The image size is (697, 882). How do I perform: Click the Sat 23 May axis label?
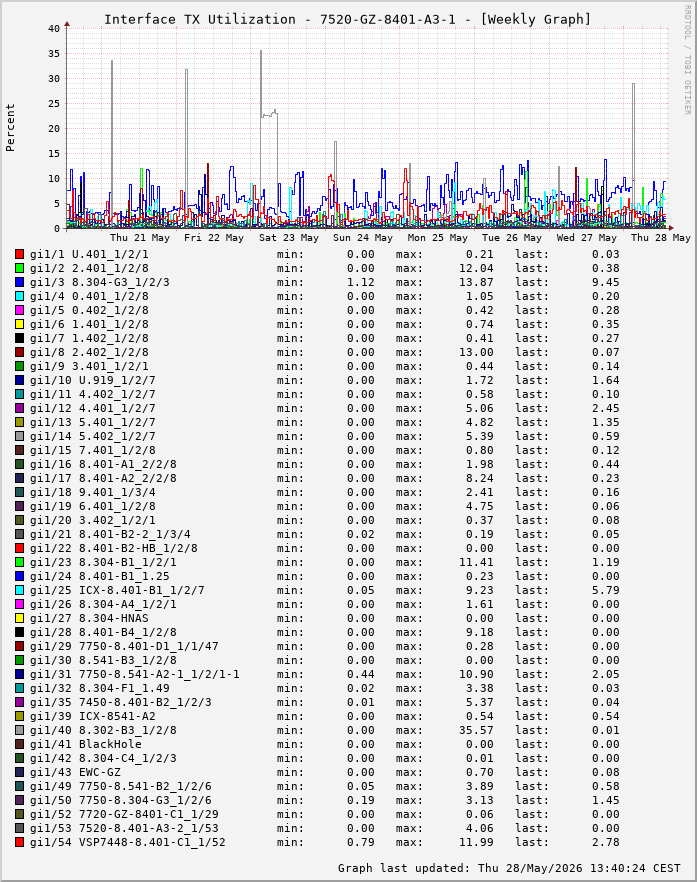click(x=289, y=237)
